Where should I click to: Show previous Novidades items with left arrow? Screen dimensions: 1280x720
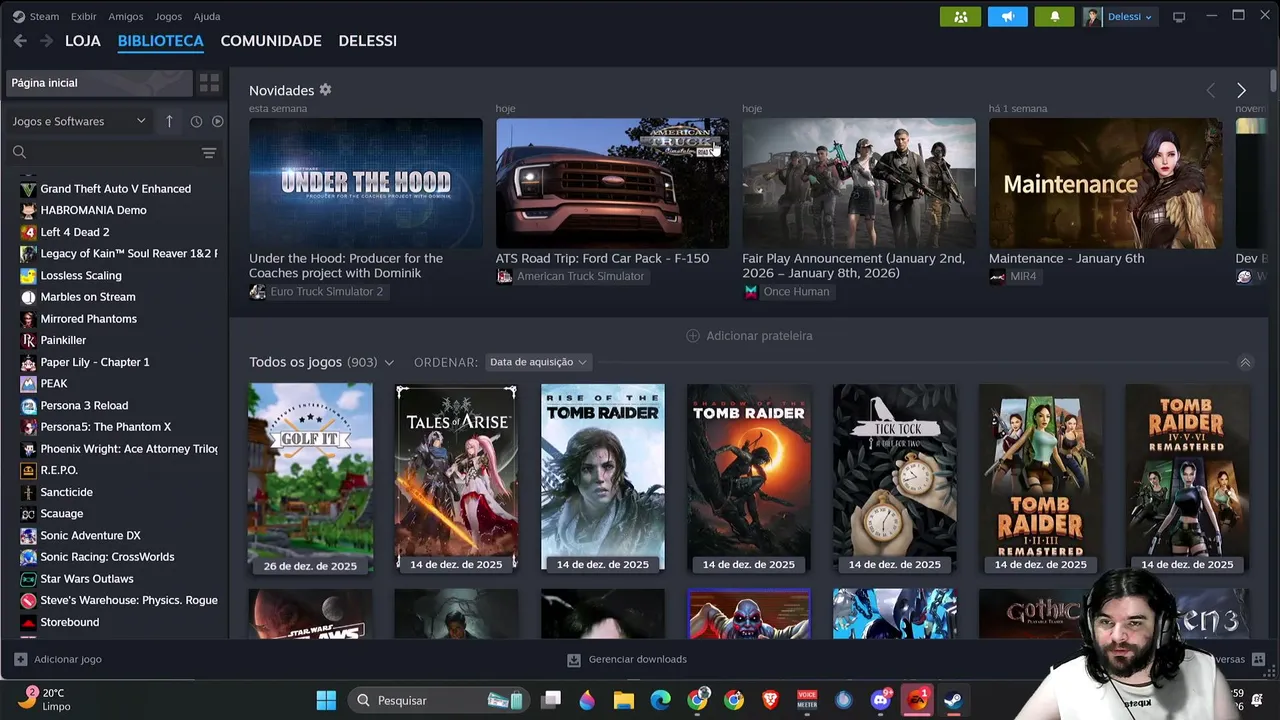point(1211,90)
